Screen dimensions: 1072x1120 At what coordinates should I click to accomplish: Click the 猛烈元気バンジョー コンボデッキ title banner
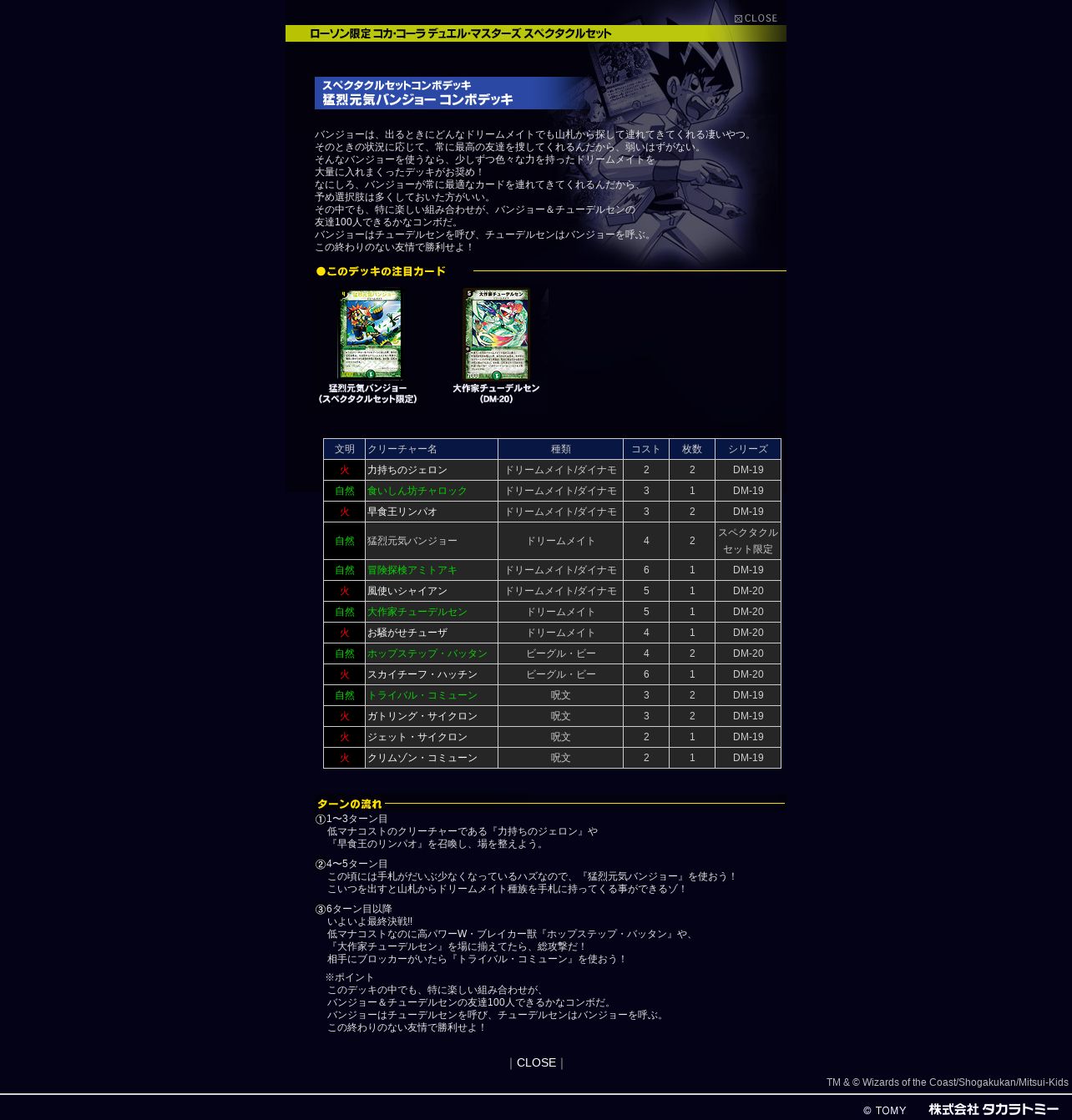451,93
